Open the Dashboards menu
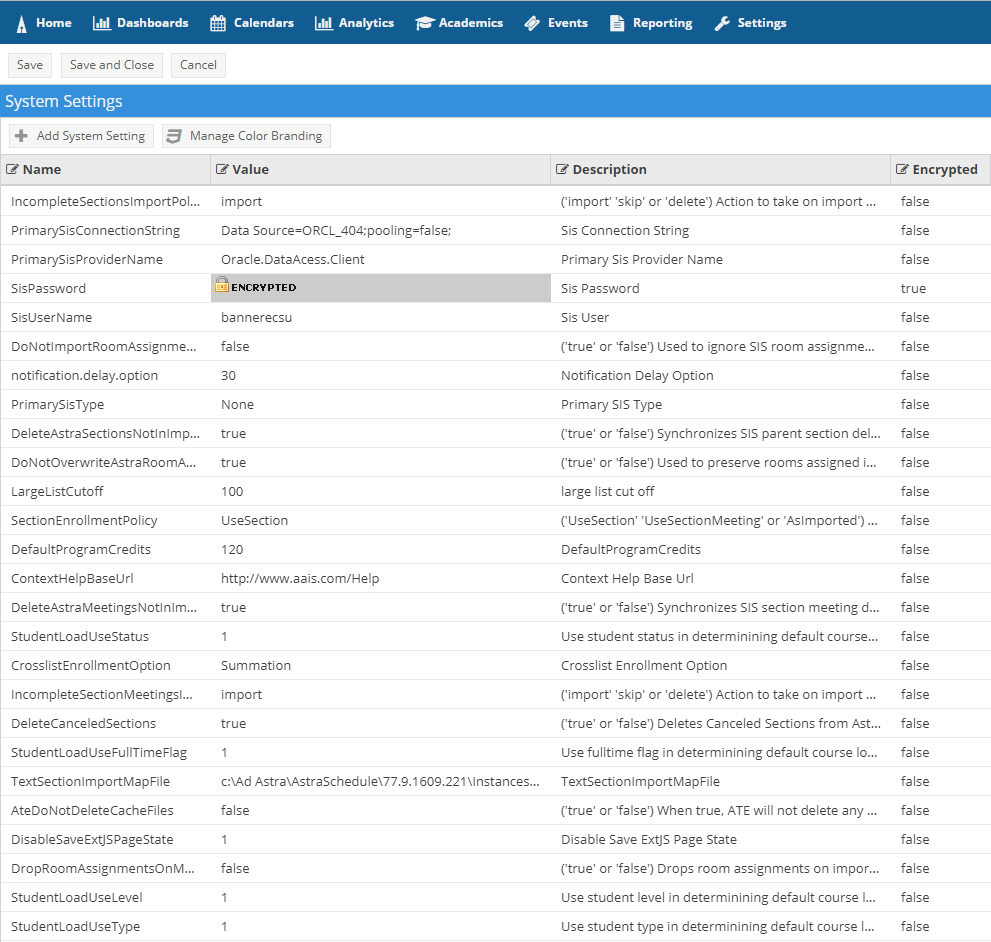991x942 pixels. click(x=140, y=23)
